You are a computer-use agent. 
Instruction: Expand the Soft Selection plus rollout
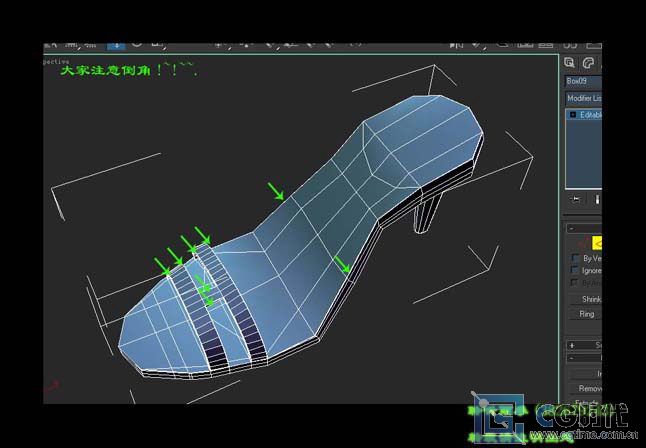coord(584,345)
